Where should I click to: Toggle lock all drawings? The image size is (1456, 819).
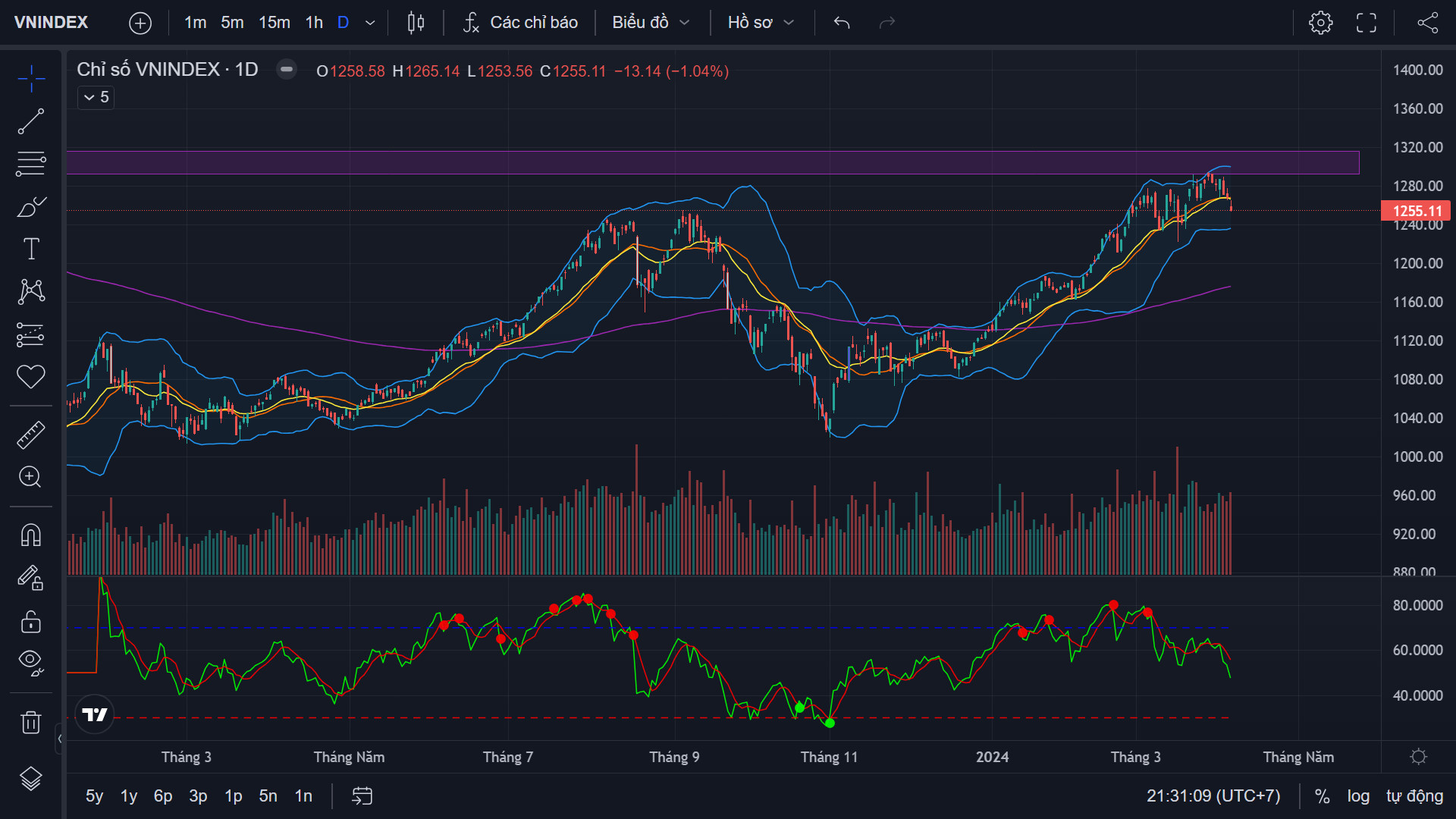[x=31, y=622]
